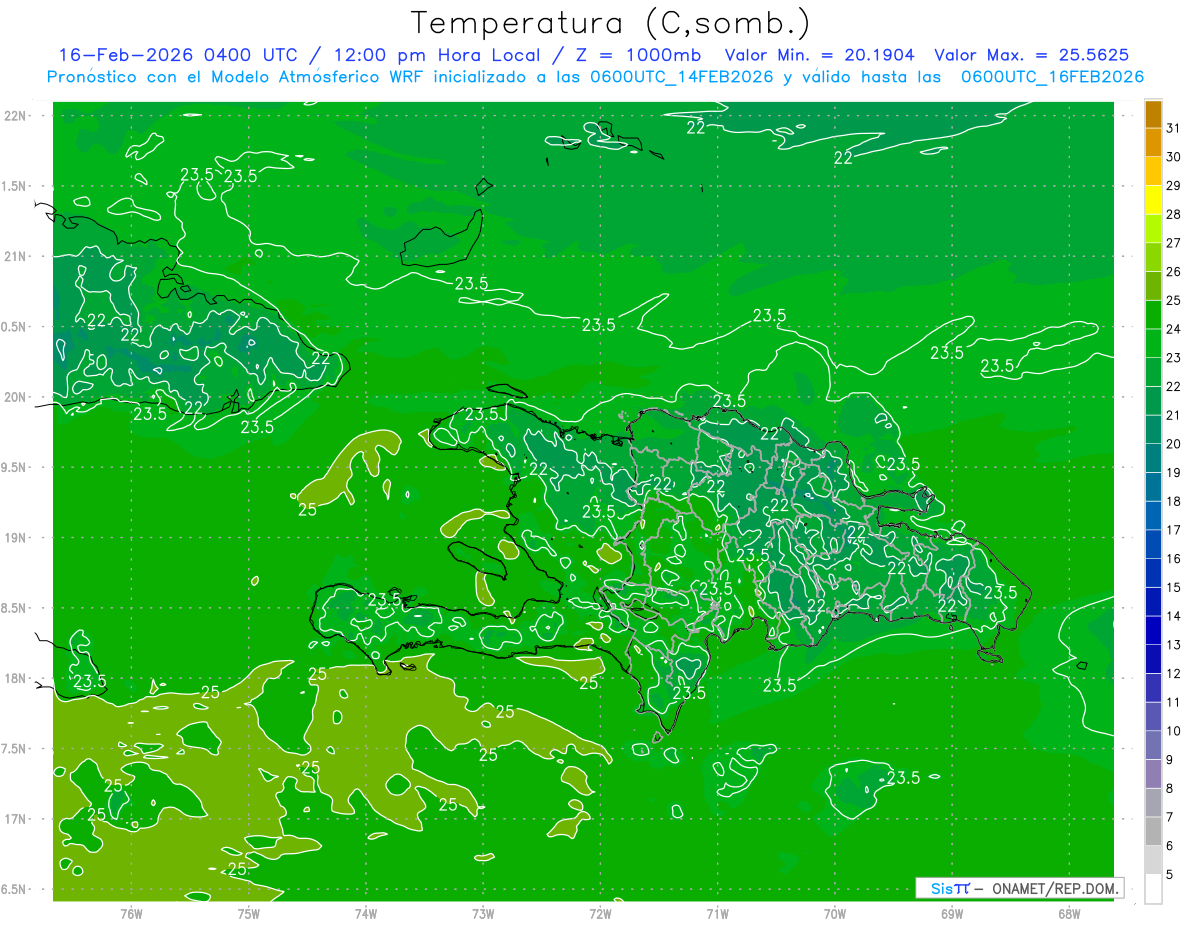Click the brown swatch above 31 on the scale
The height and width of the screenshot is (927, 1200).
point(1153,114)
